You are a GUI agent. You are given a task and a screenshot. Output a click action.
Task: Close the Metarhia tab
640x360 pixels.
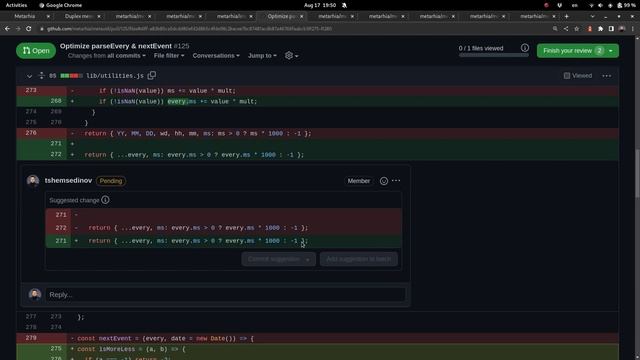click(48, 16)
